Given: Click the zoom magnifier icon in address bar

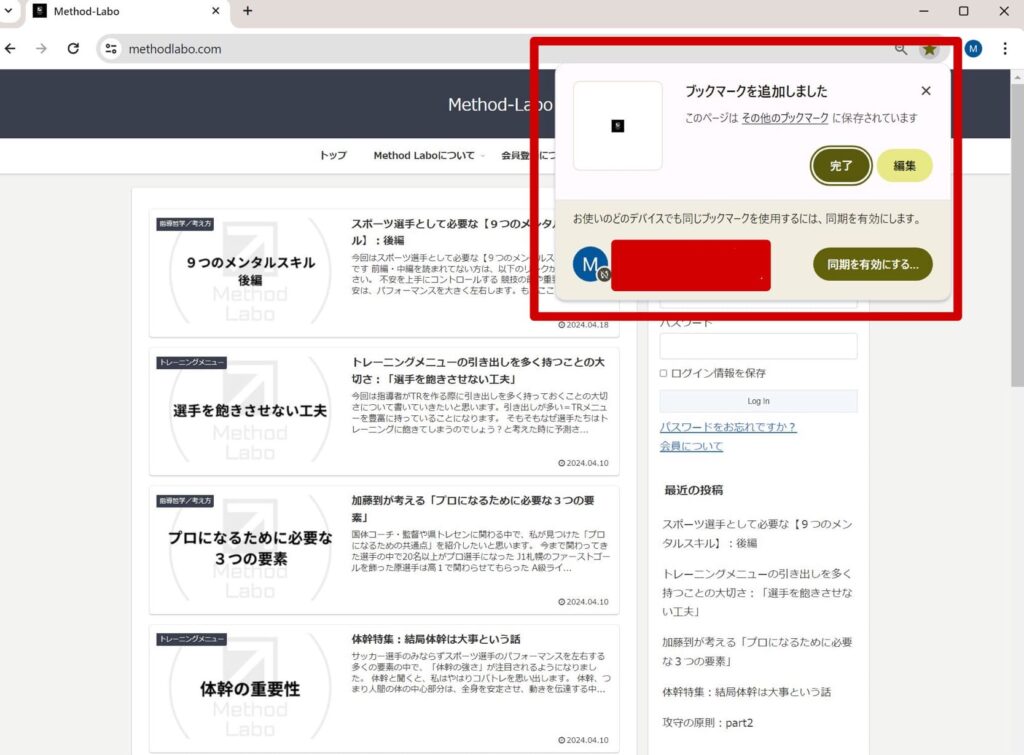Looking at the screenshot, I should pyautogui.click(x=901, y=49).
